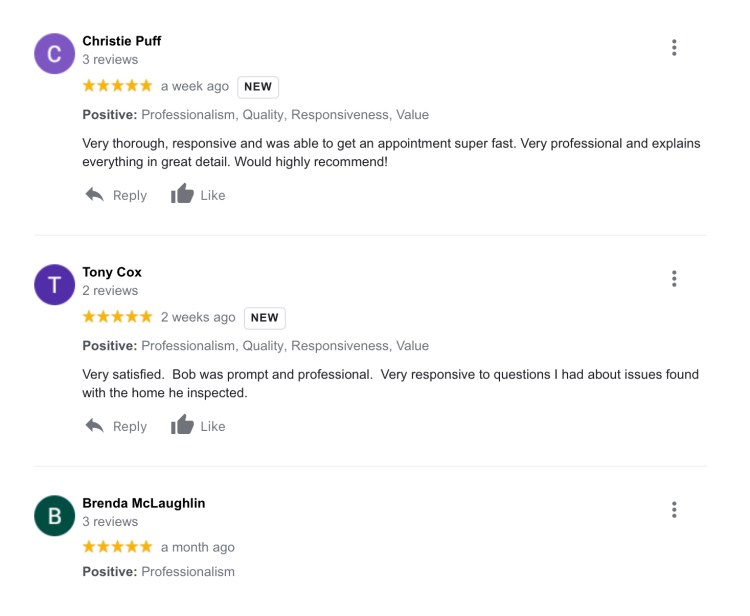Click the Reply text under Tony Cox's review
The height and width of the screenshot is (616, 750).
point(130,426)
